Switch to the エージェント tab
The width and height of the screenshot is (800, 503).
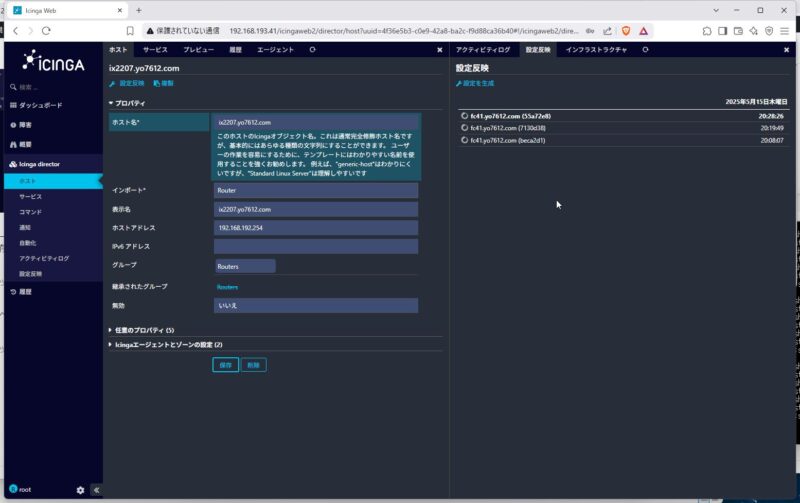275,49
